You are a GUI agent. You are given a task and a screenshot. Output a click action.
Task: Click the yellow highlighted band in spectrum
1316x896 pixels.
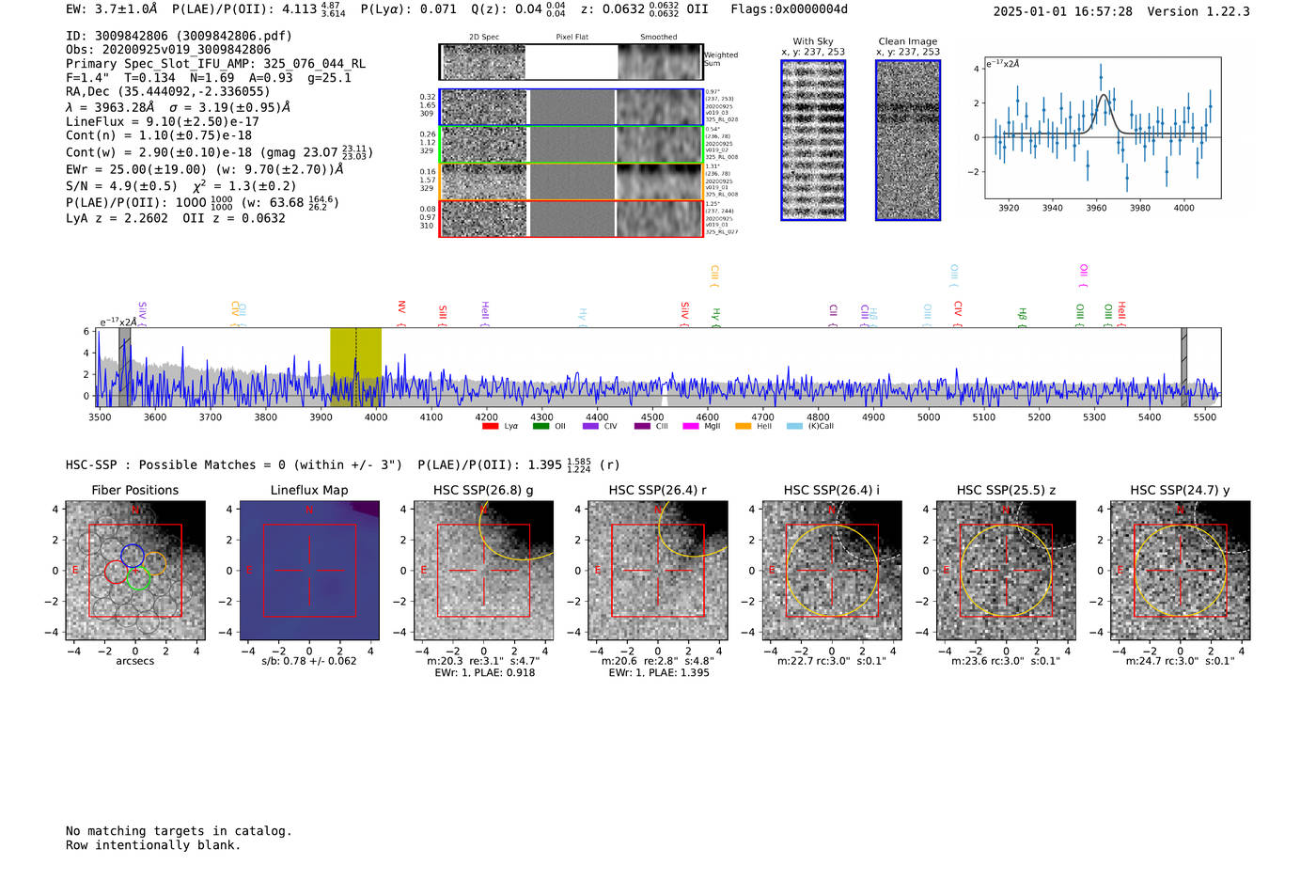[355, 367]
